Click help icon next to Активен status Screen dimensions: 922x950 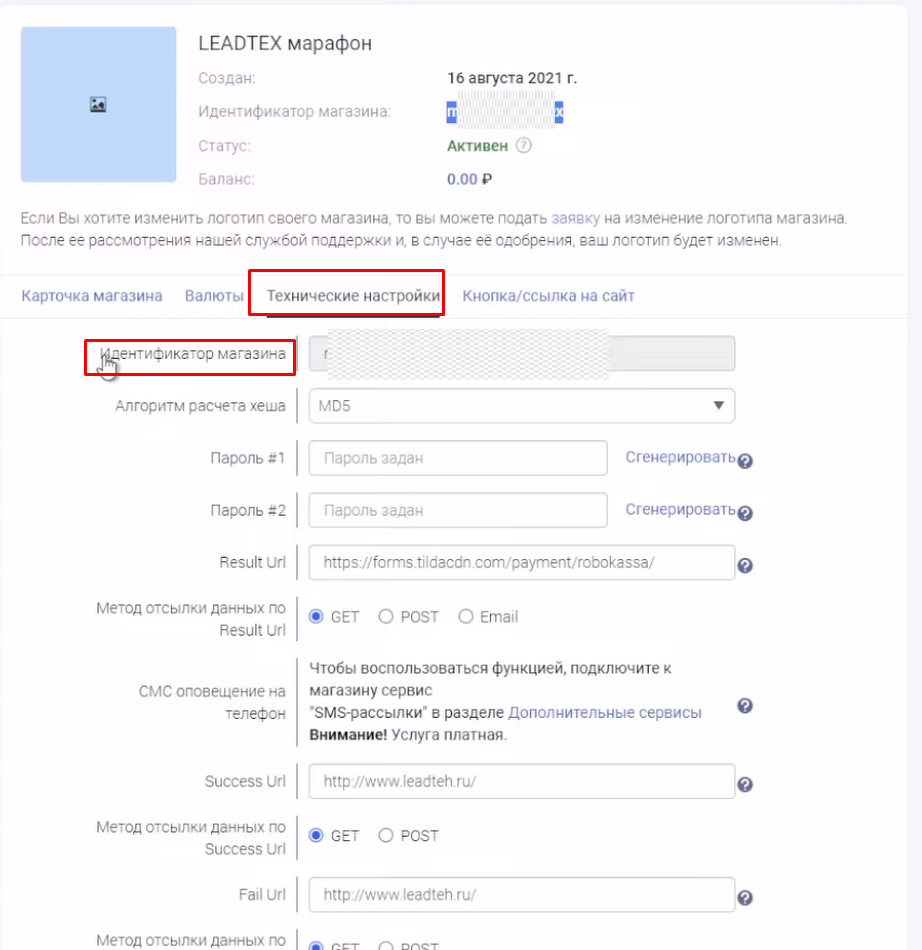click(x=523, y=145)
